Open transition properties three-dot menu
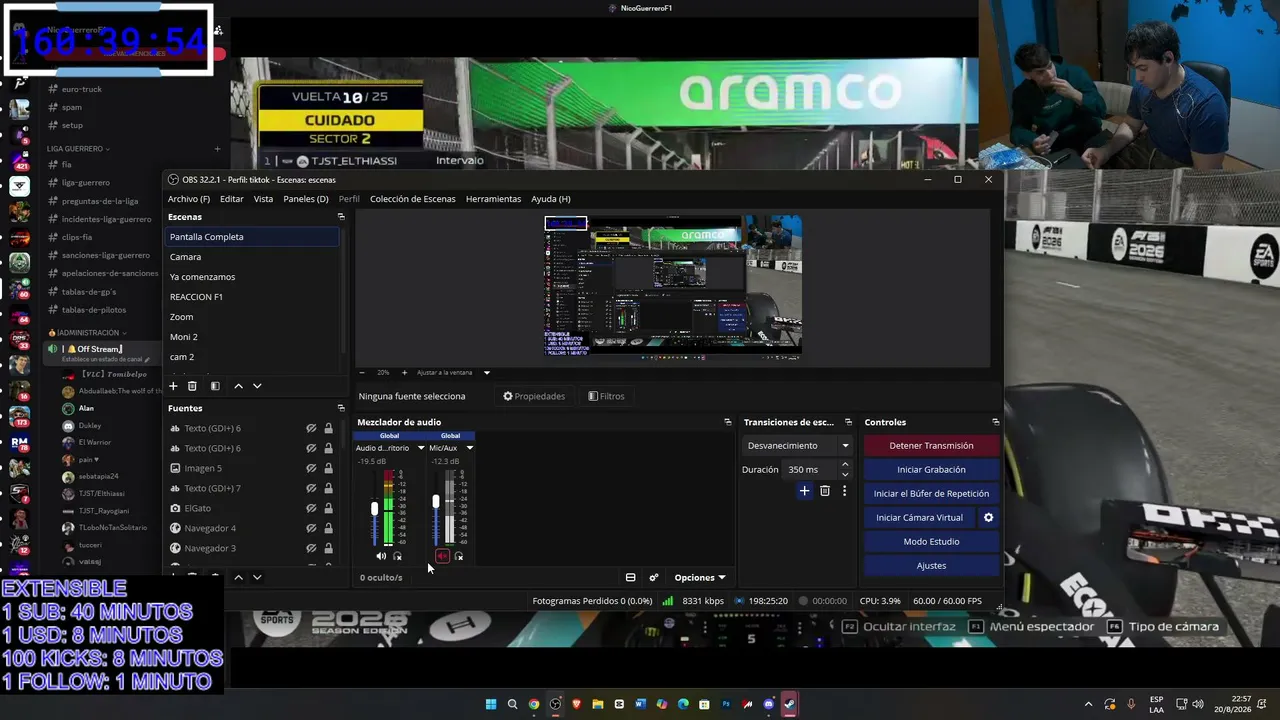The width and height of the screenshot is (1280, 720). tap(844, 491)
